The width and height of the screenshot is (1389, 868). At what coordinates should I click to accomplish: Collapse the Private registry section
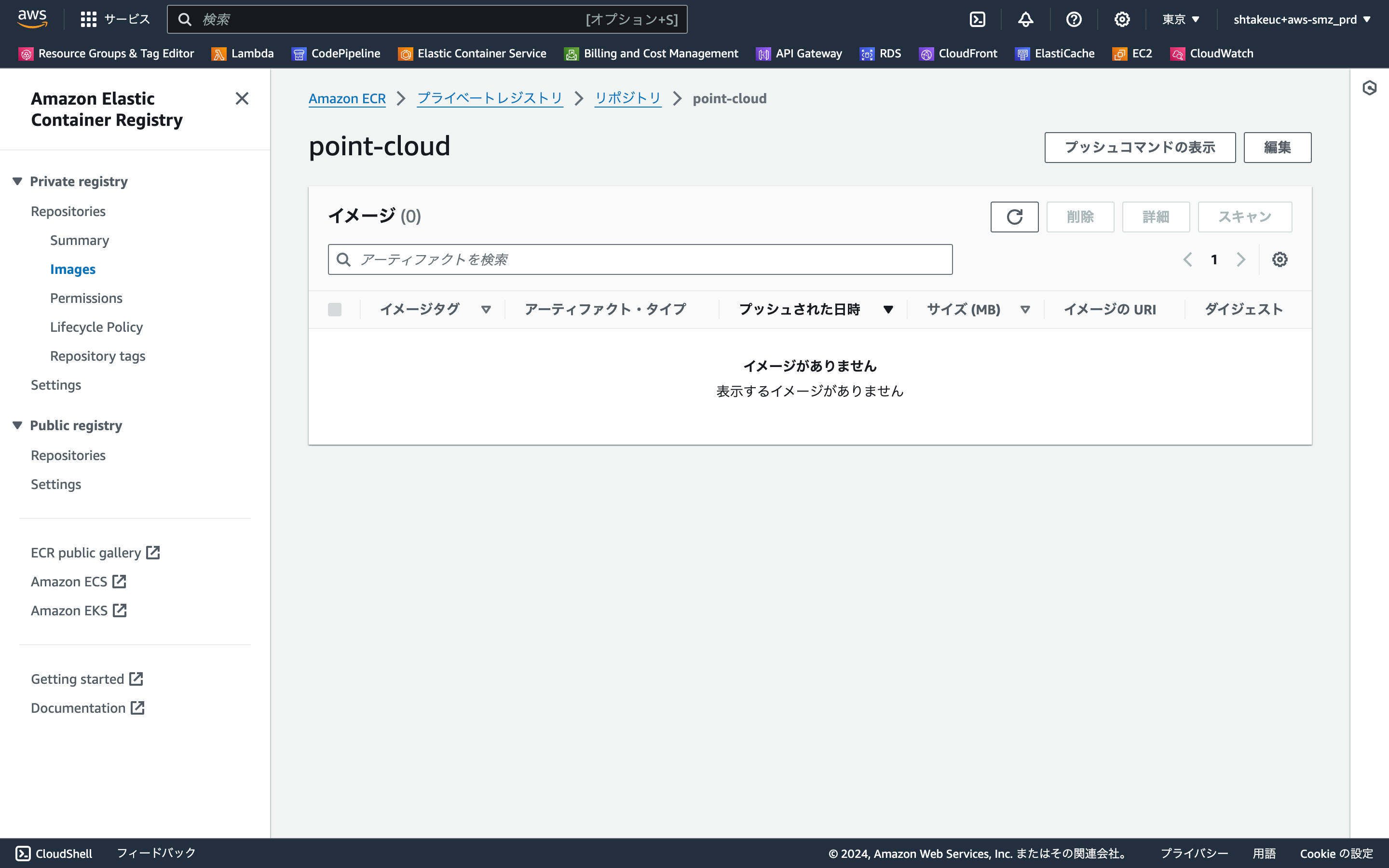17,181
